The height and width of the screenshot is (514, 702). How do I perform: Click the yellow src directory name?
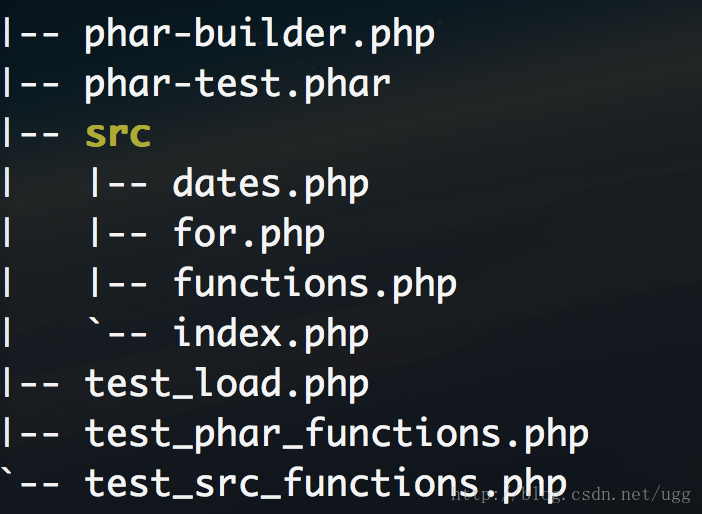118,134
